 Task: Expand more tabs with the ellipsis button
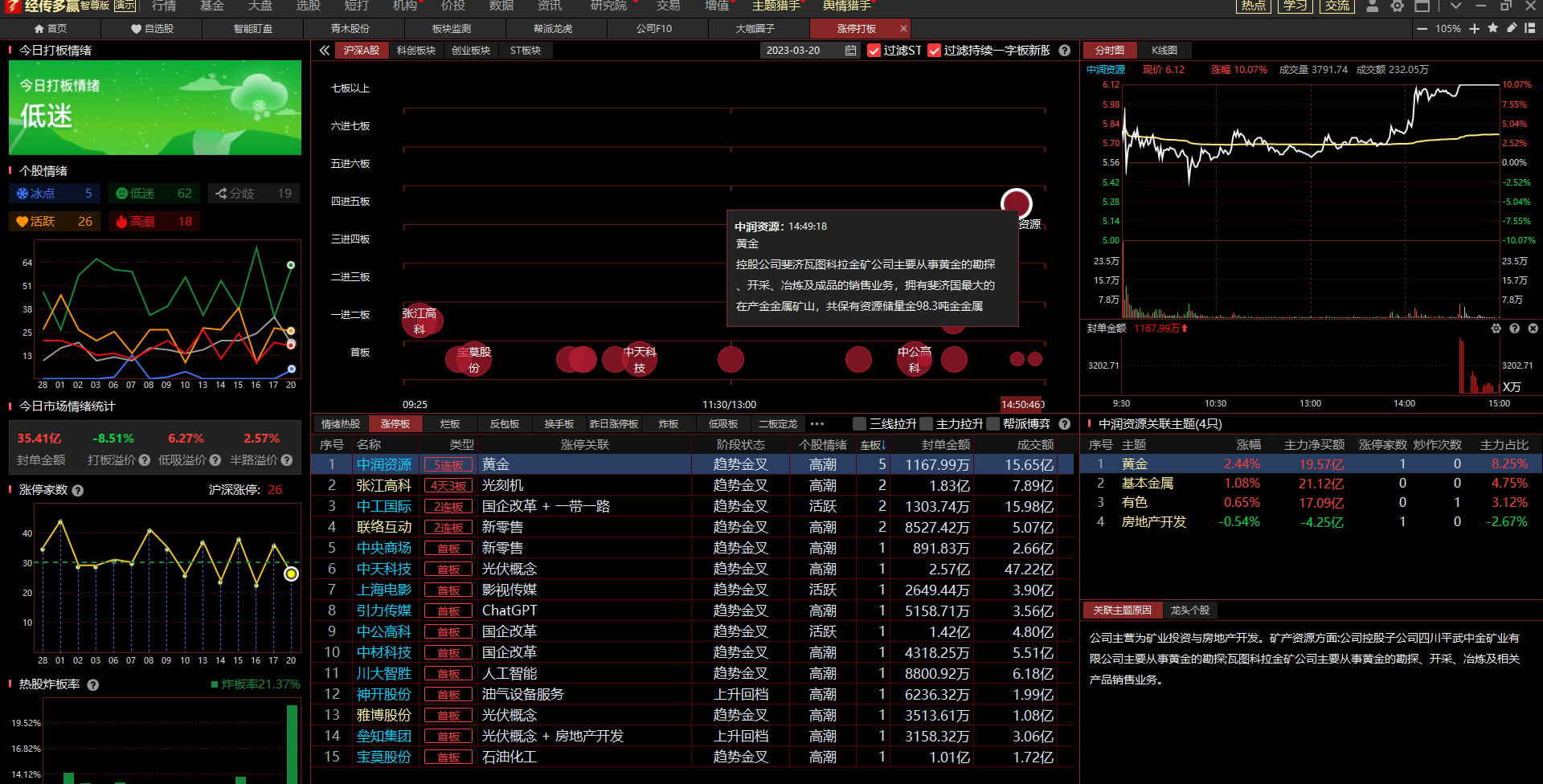point(817,424)
